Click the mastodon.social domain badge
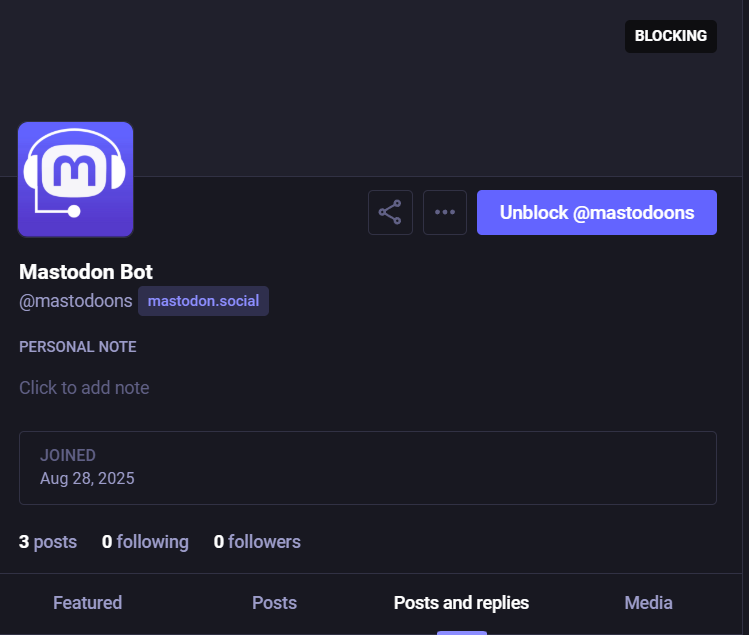749x635 pixels. (203, 301)
